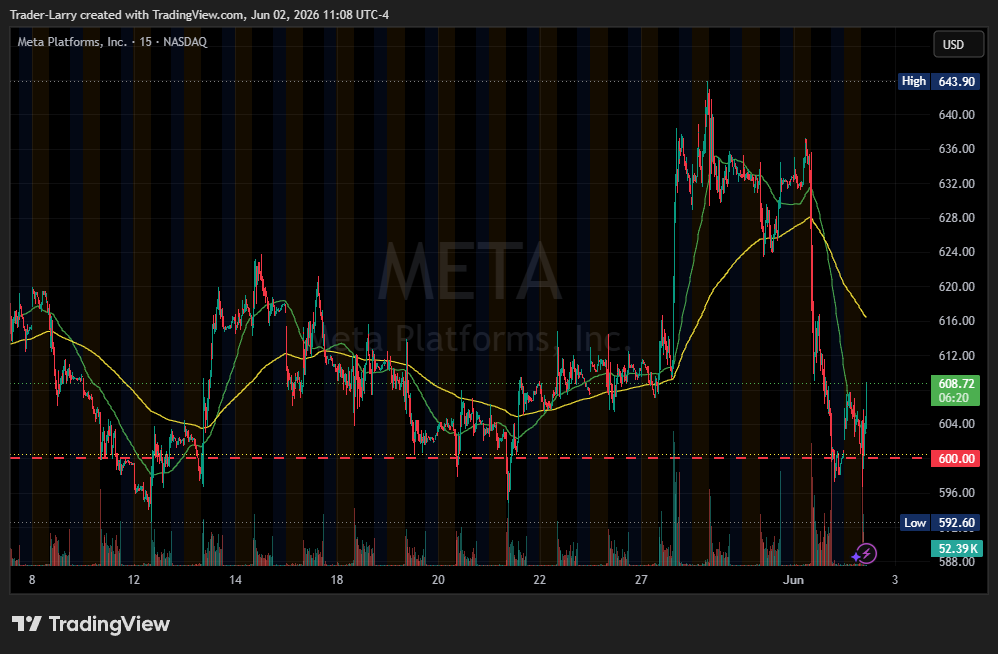This screenshot has height=654, width=998.
Task: Click the Meta Platforms, Inc. symbol title
Action: [x=112, y=42]
